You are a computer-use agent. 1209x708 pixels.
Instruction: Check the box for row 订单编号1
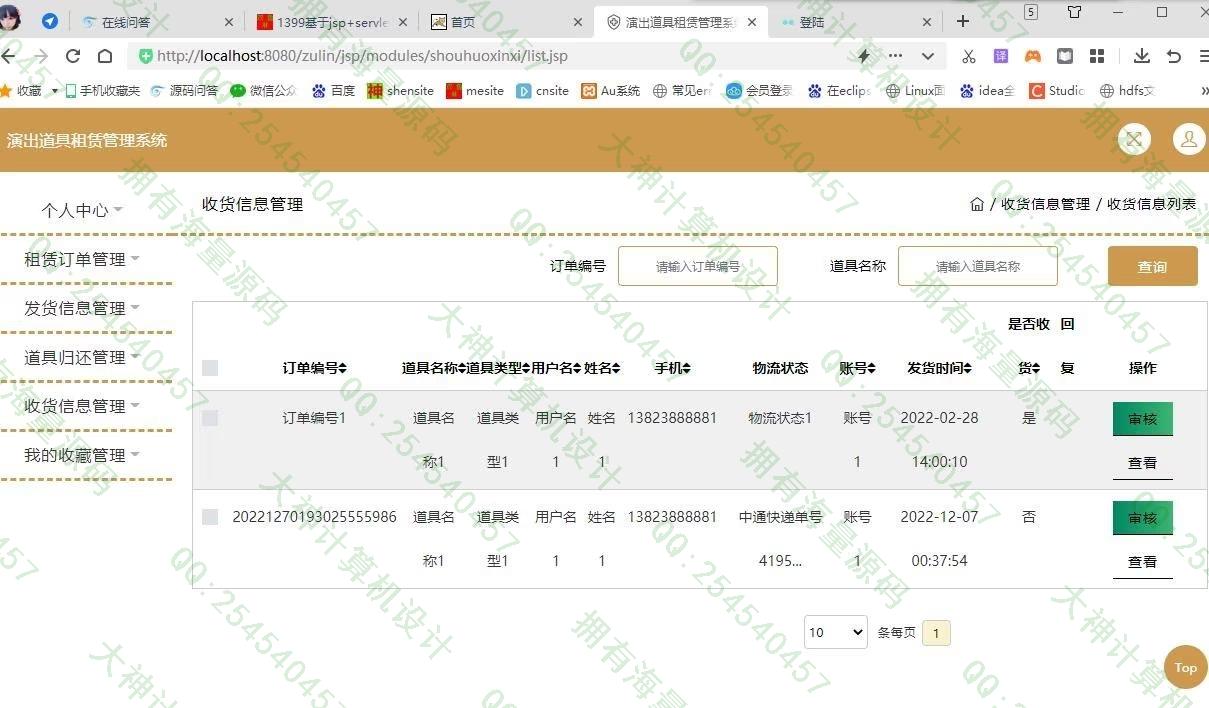coord(210,418)
